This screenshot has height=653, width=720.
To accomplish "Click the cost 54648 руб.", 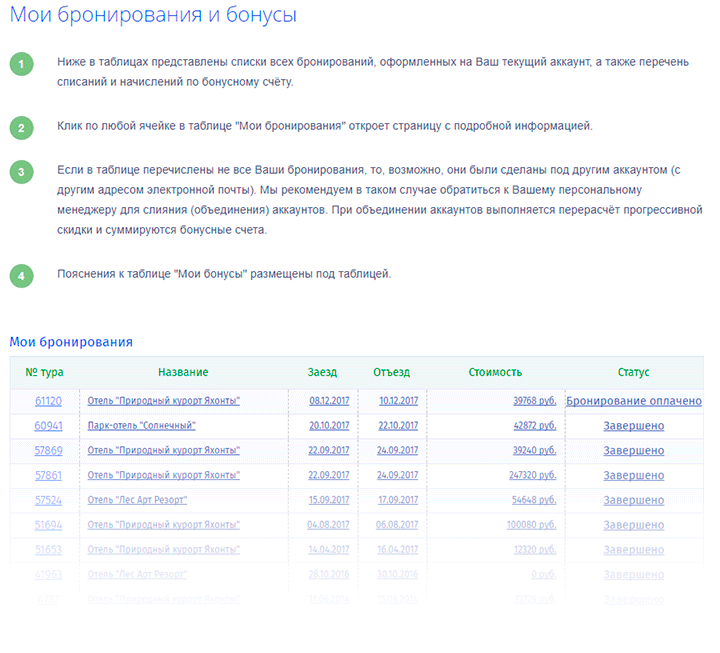I will tap(534, 500).
